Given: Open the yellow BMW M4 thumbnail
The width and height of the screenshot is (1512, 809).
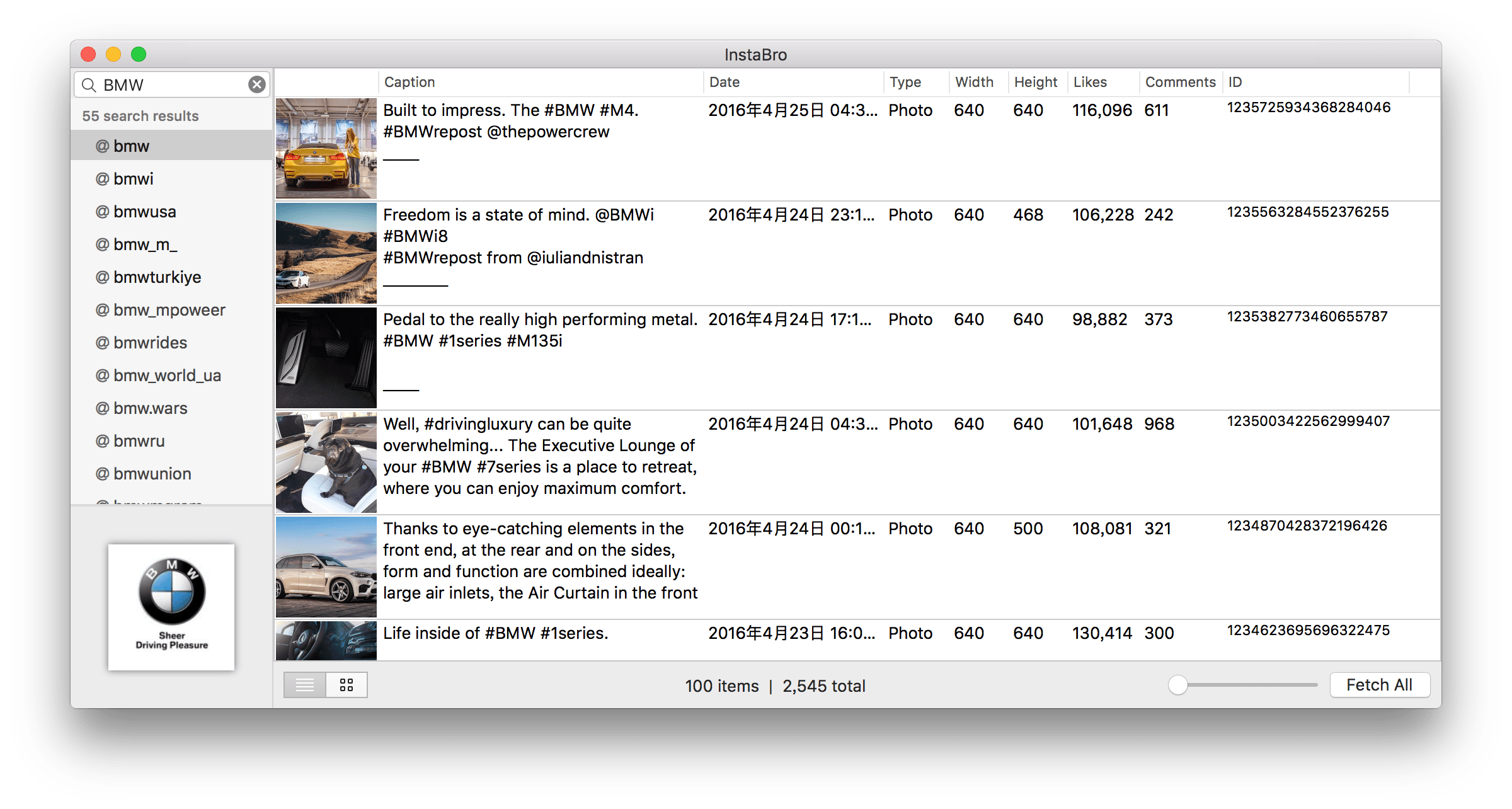Looking at the screenshot, I should 326,149.
